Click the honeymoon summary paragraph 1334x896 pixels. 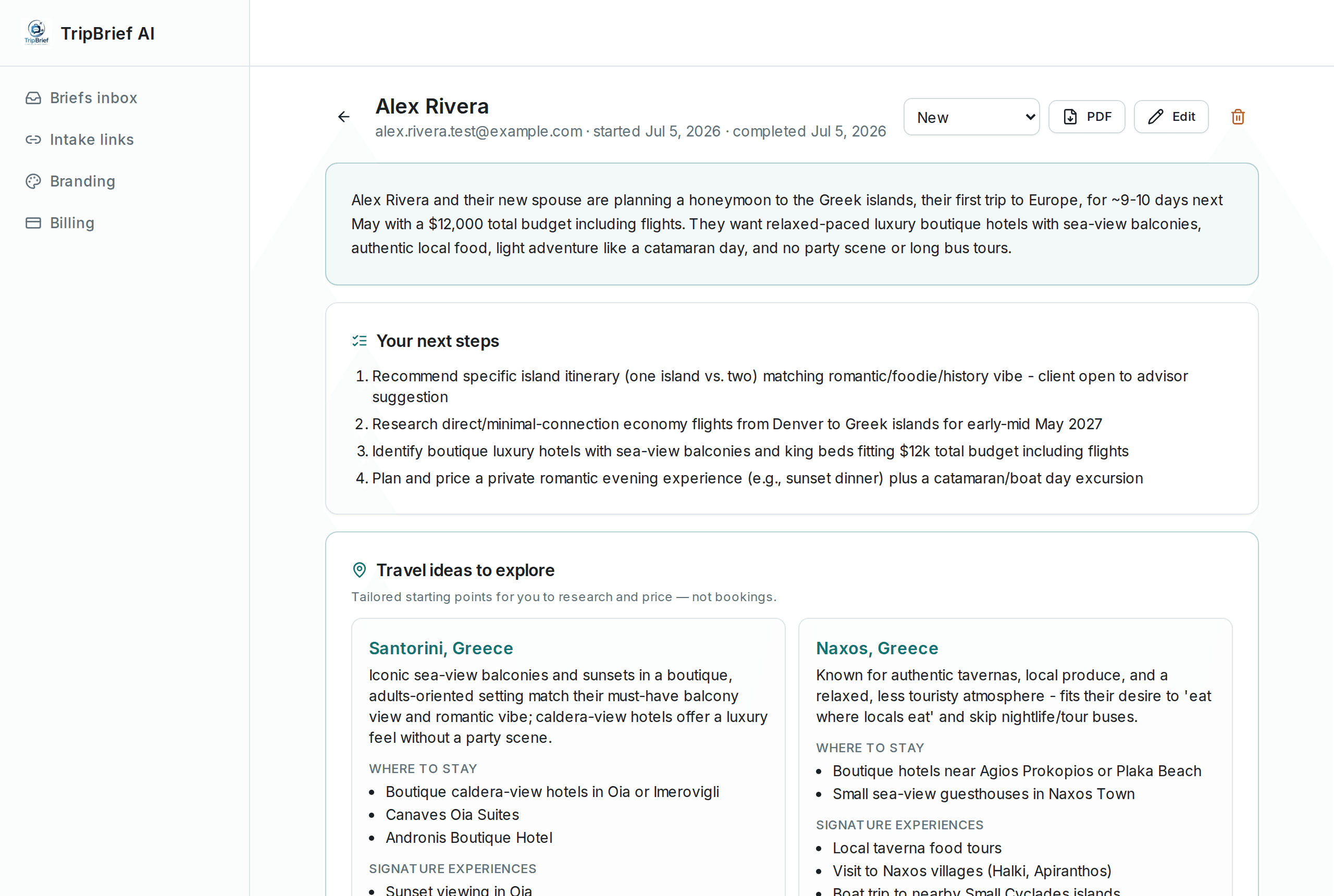[786, 224]
